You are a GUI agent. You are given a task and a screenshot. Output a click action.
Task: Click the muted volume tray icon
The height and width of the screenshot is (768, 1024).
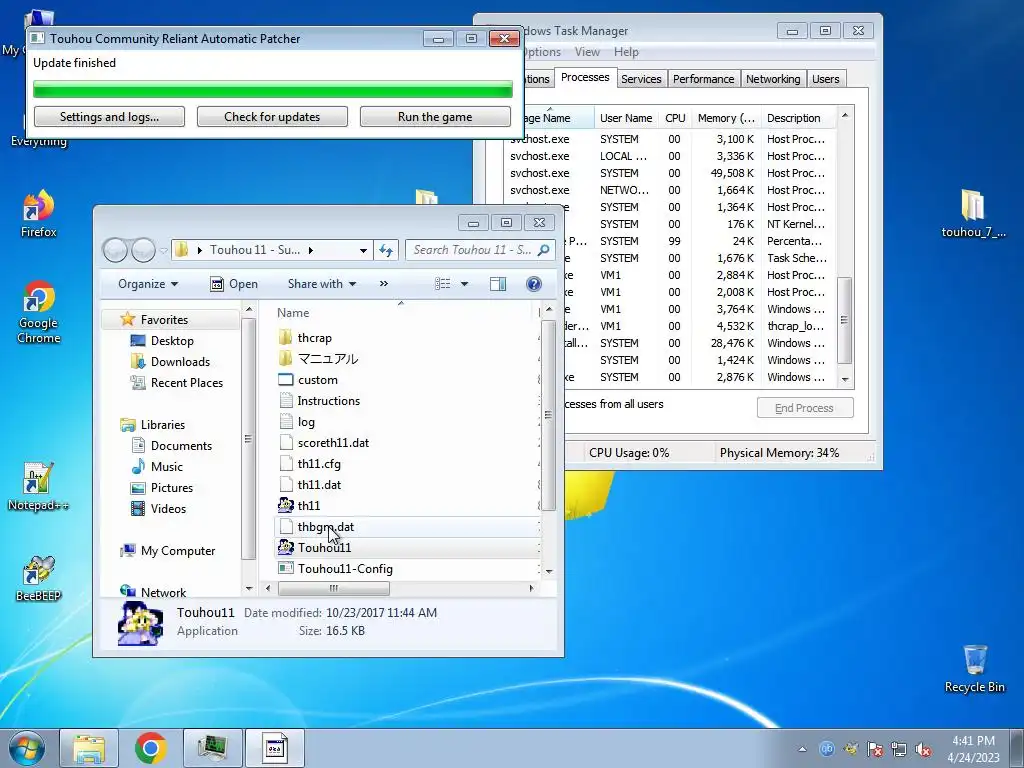923,749
